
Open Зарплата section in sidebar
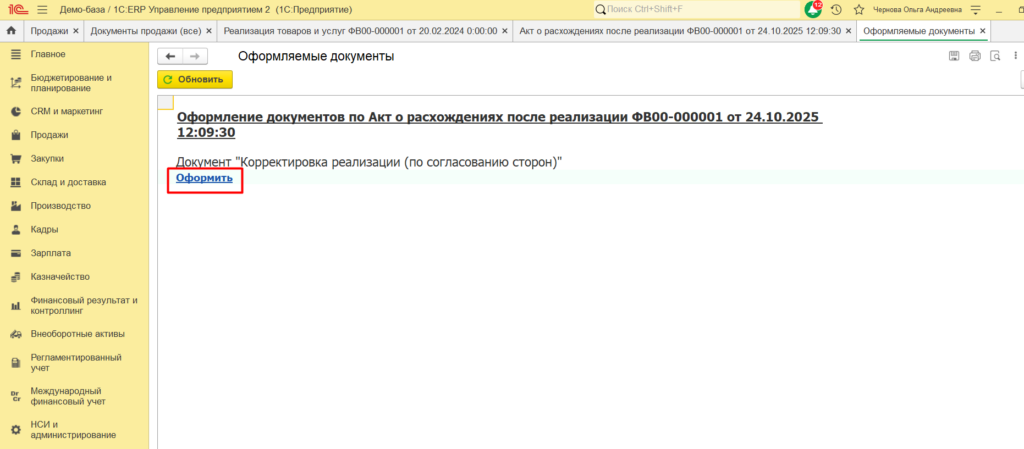(x=74, y=253)
